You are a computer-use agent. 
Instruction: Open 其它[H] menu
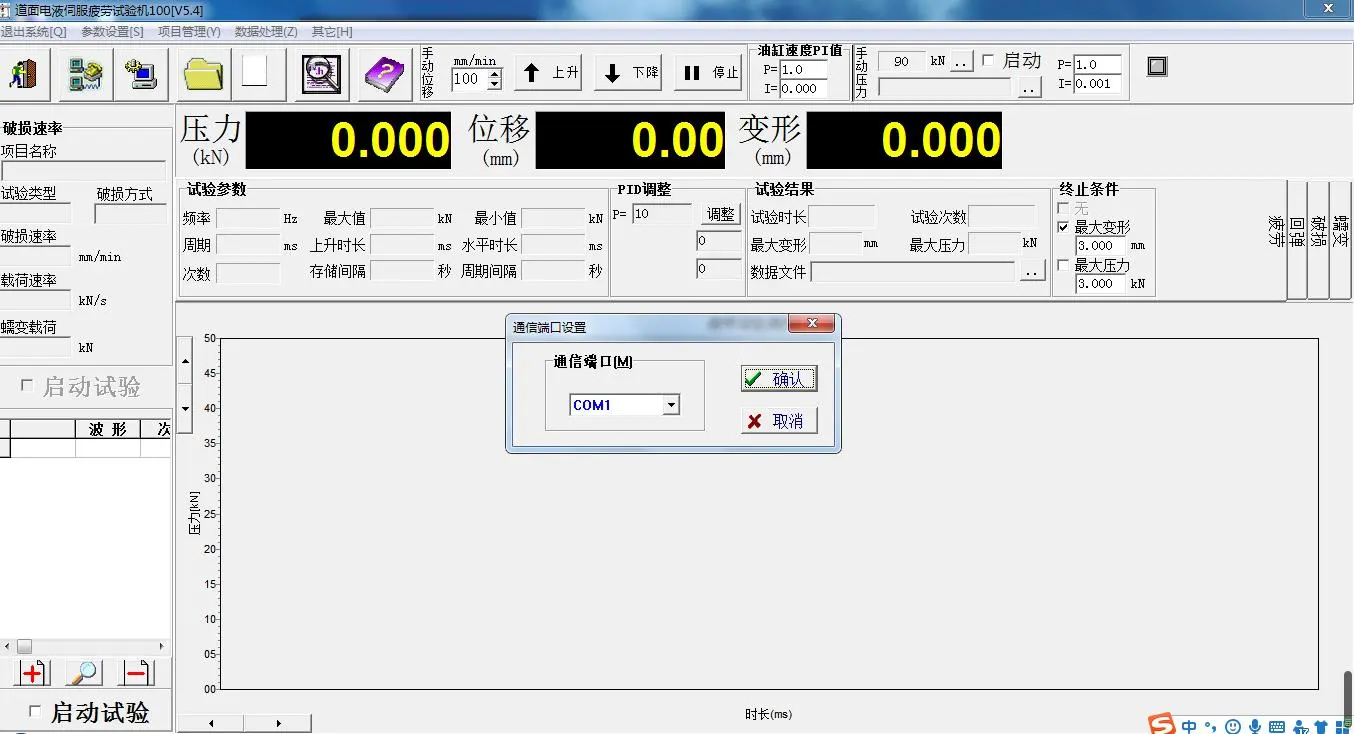[x=332, y=31]
